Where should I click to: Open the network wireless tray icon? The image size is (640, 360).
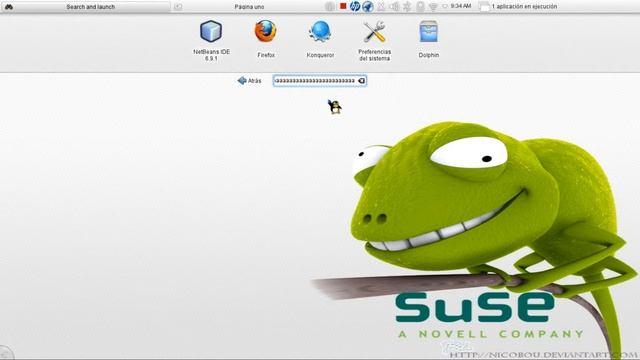coord(433,7)
